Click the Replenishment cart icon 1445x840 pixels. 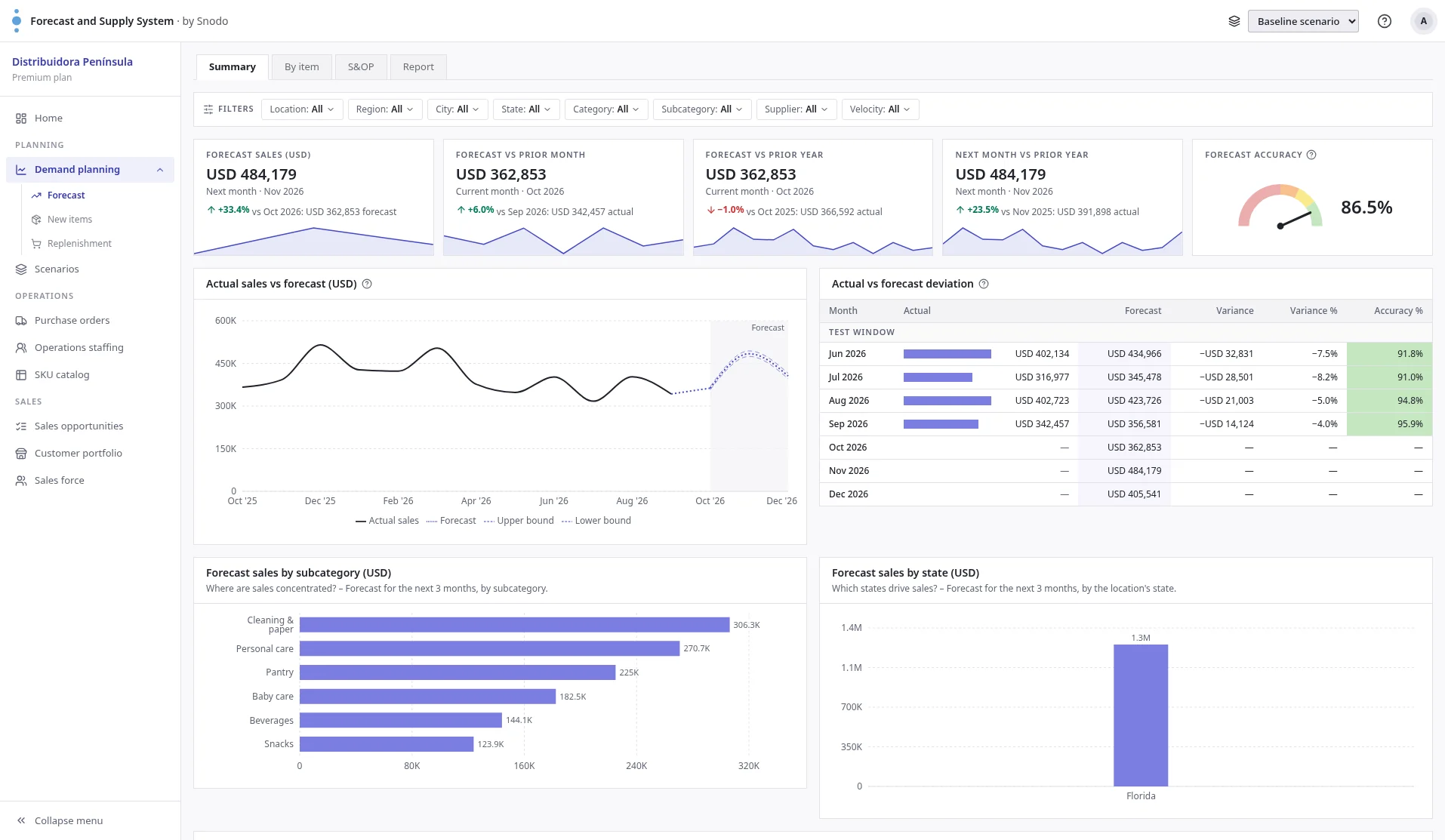(x=36, y=244)
